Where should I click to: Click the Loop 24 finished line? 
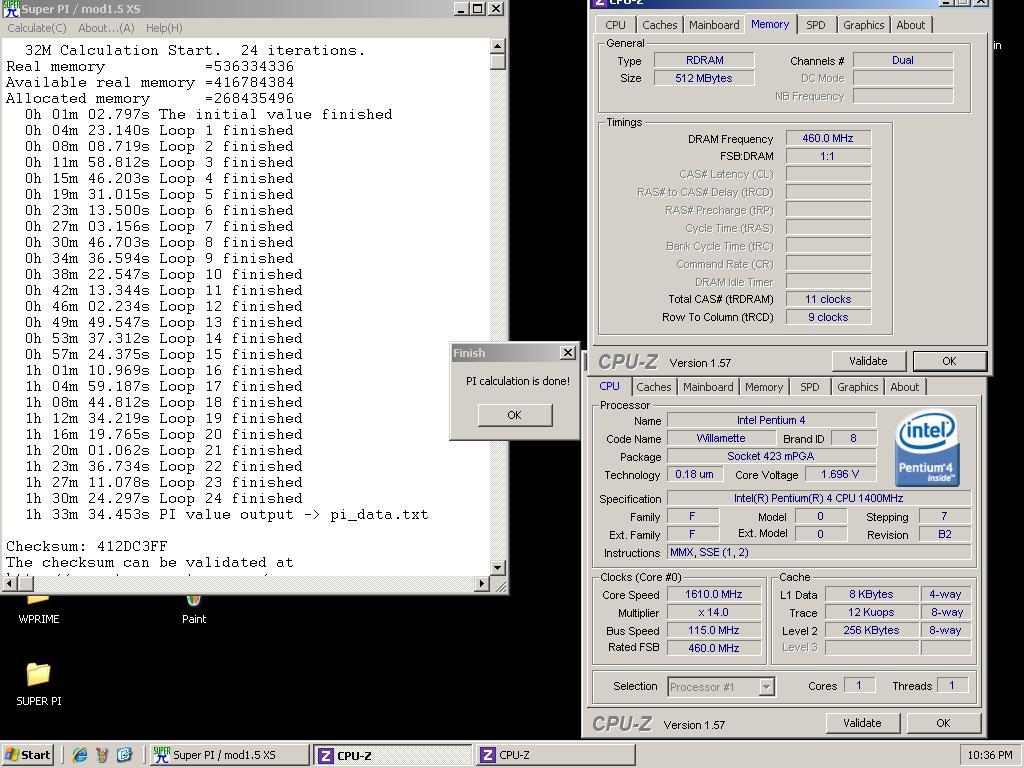coord(164,498)
